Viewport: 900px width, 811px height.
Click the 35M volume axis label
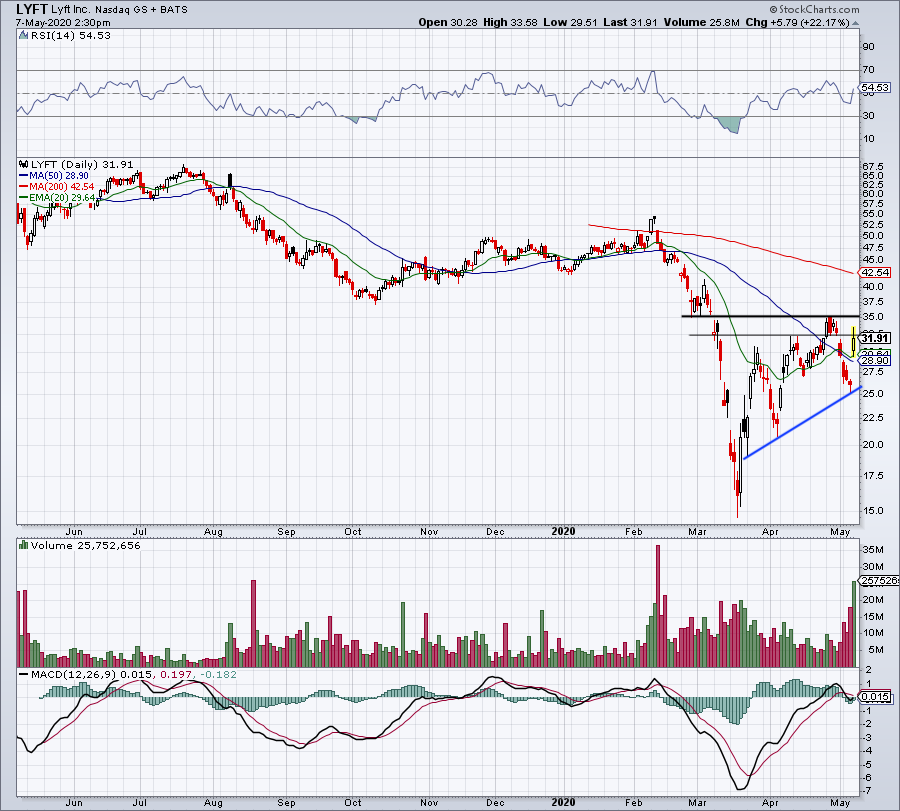point(872,550)
